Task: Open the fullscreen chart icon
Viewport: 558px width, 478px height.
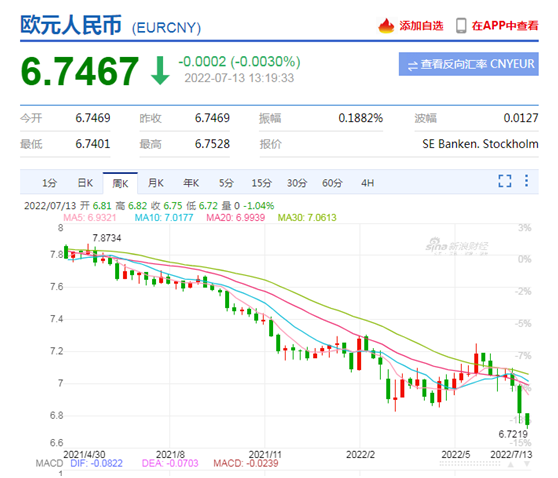Action: click(x=505, y=181)
